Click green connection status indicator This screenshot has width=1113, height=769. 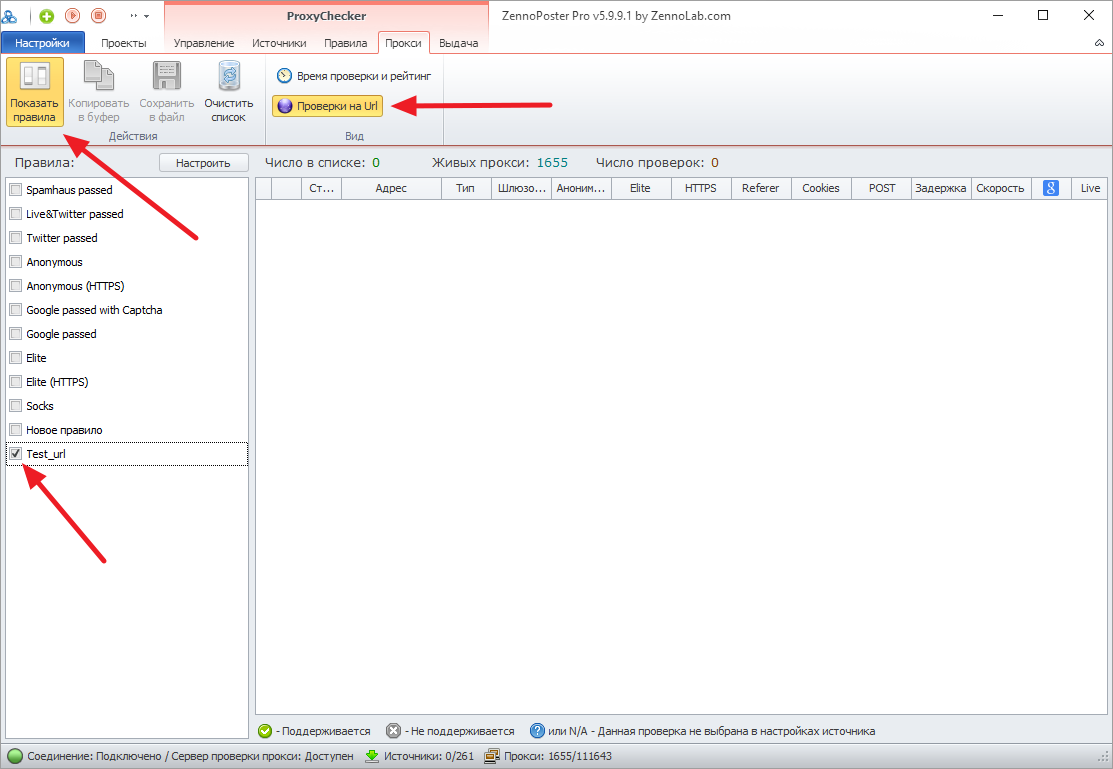coord(15,756)
